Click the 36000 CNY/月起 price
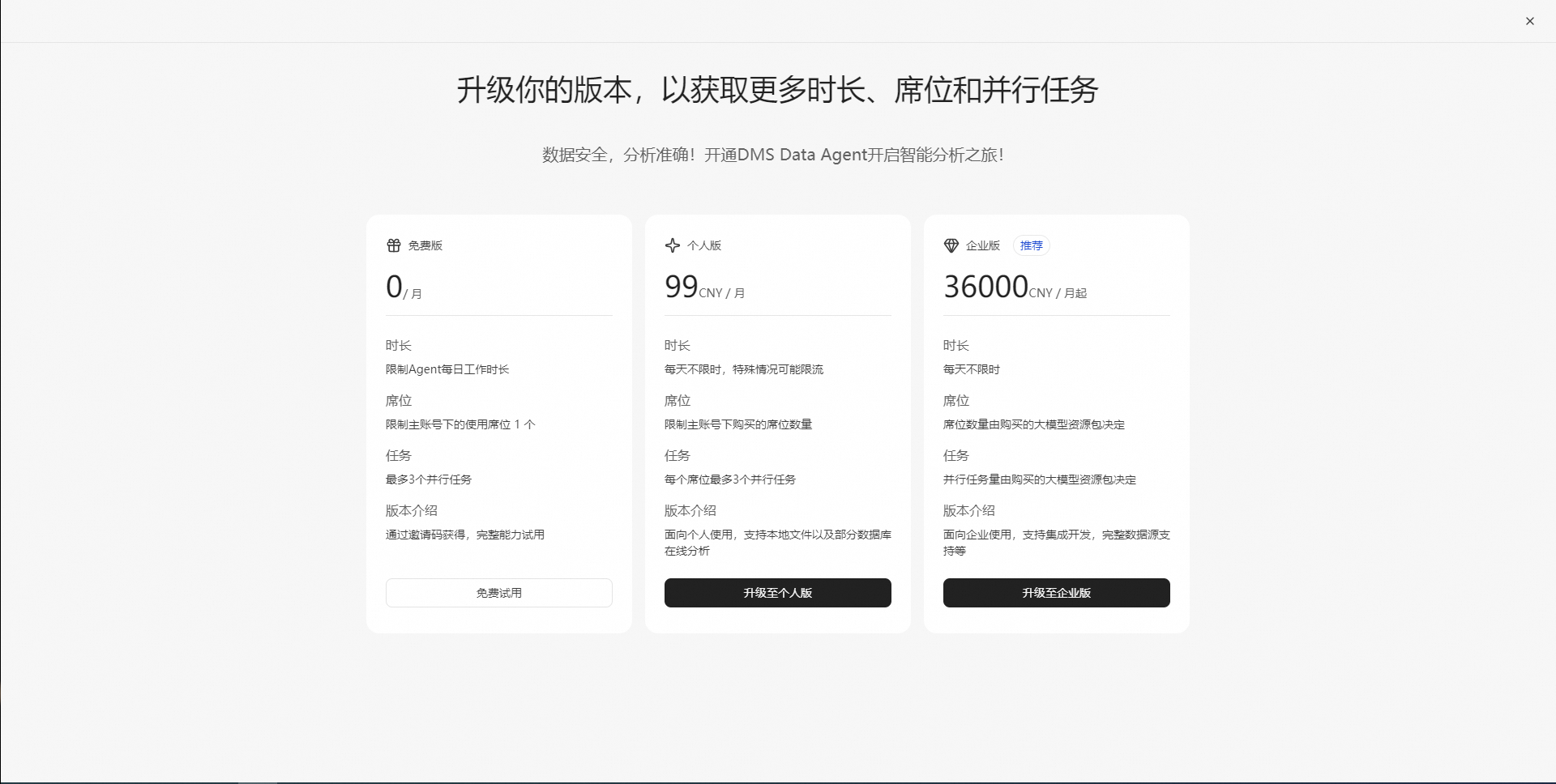Image resolution: width=1556 pixels, height=784 pixels. 1015,287
